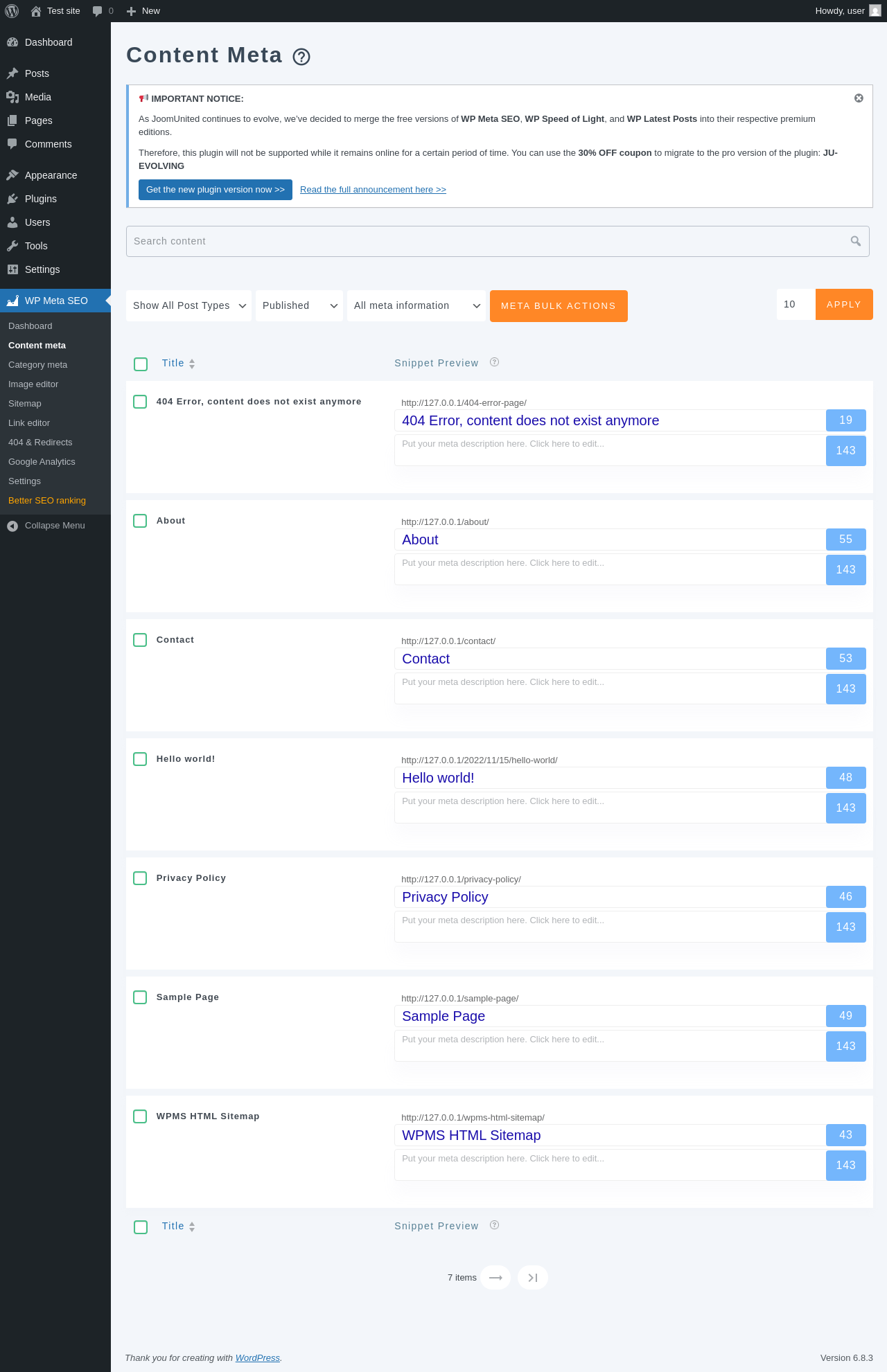Click the Test site home icon
Viewport: 887px width, 1372px height.
click(x=36, y=11)
